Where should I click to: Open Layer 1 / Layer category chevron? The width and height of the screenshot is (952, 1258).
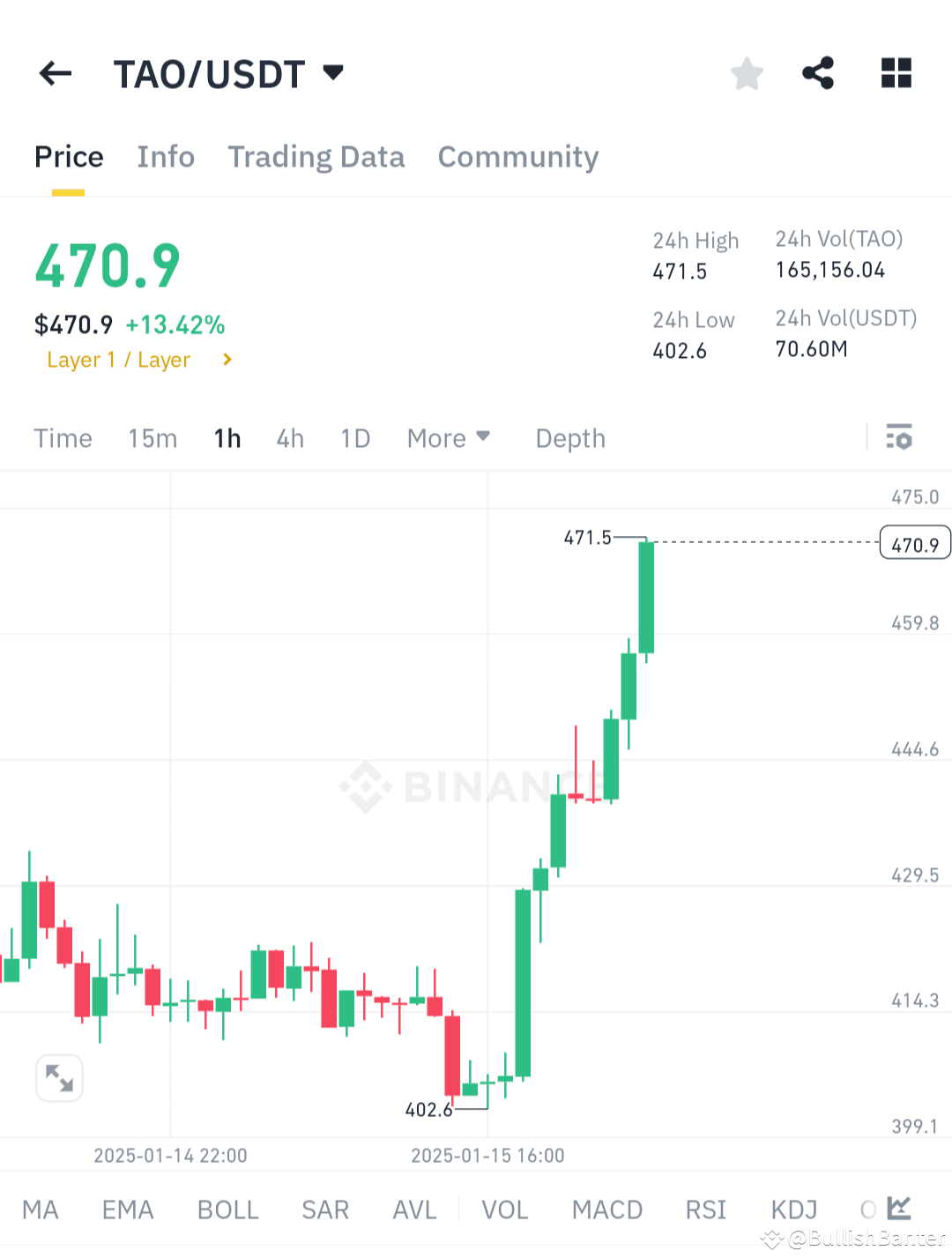click(227, 360)
